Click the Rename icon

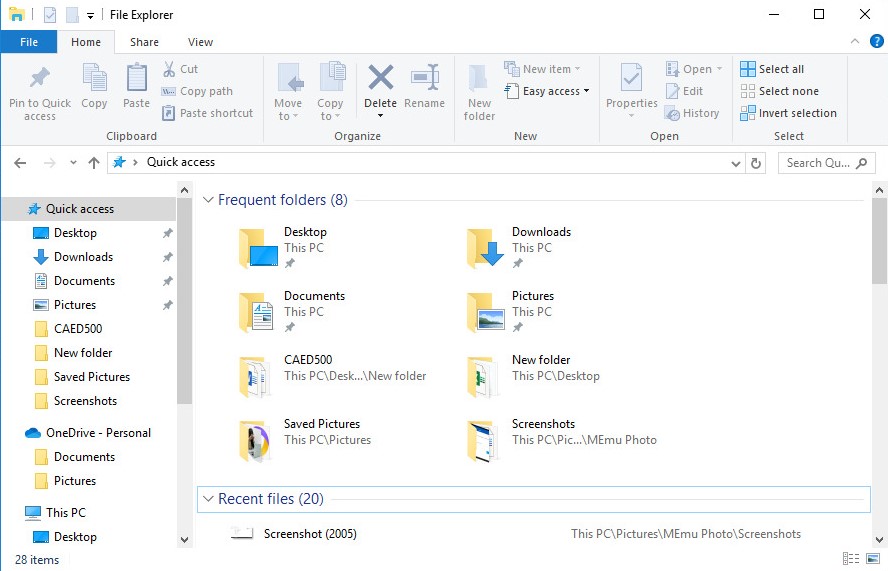[425, 78]
